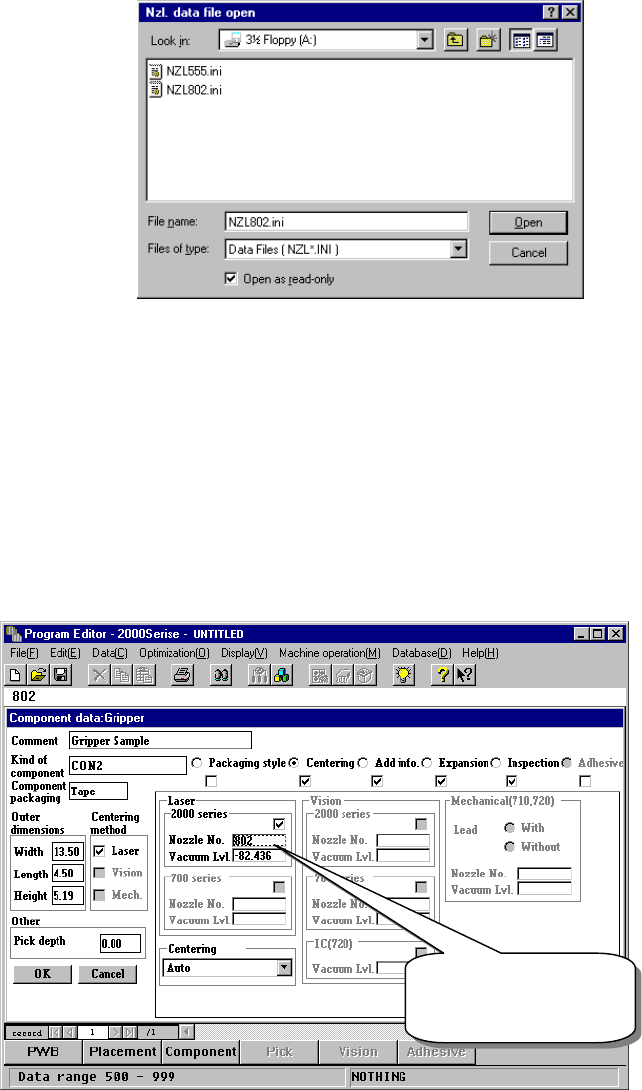
Task: Click the Laser 2000 series Nozzle No. field
Action: [259, 840]
